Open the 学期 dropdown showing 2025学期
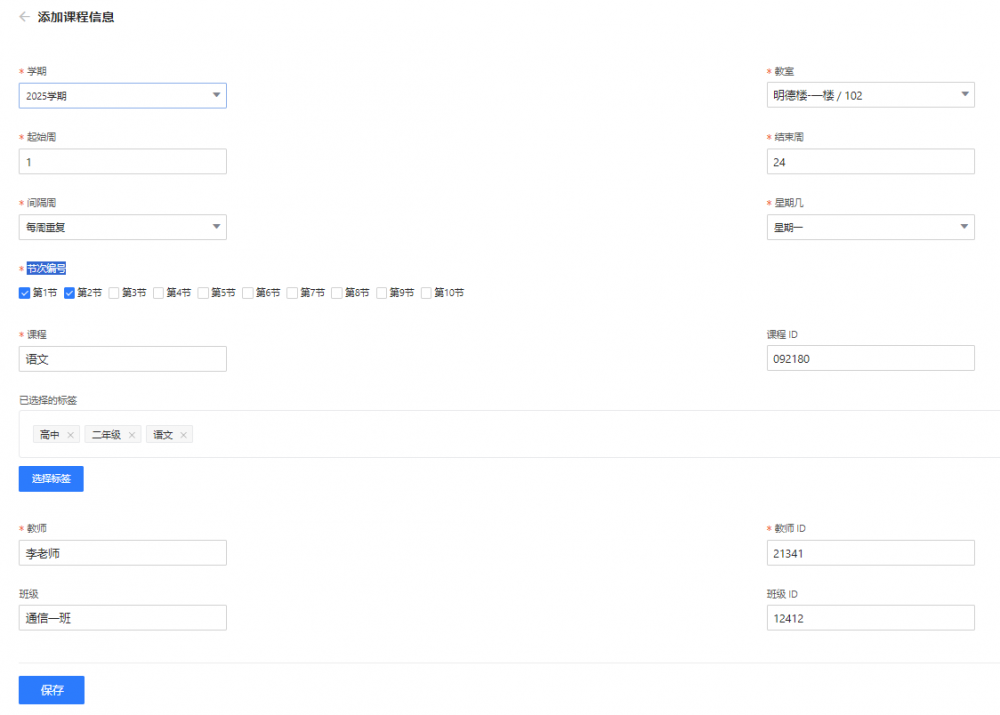This screenshot has height=715, width=1000. coord(122,96)
